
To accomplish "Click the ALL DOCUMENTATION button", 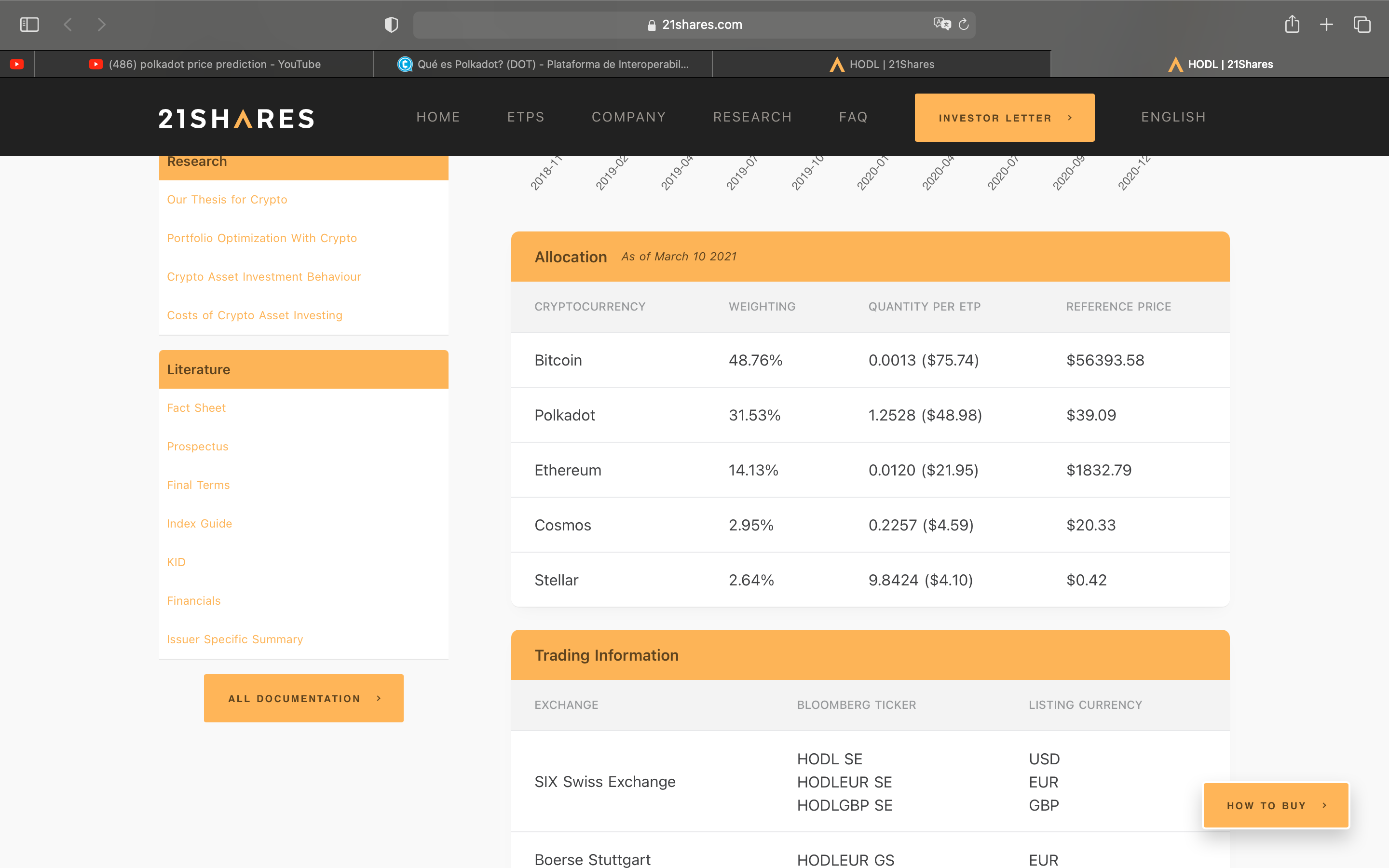I will pyautogui.click(x=304, y=698).
